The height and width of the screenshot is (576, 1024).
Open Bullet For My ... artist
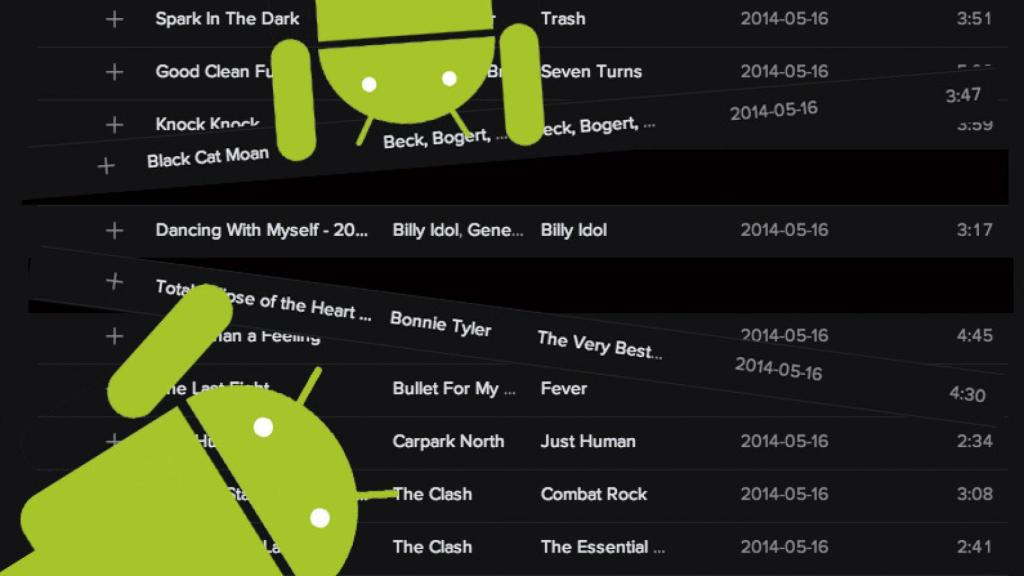[x=454, y=389]
